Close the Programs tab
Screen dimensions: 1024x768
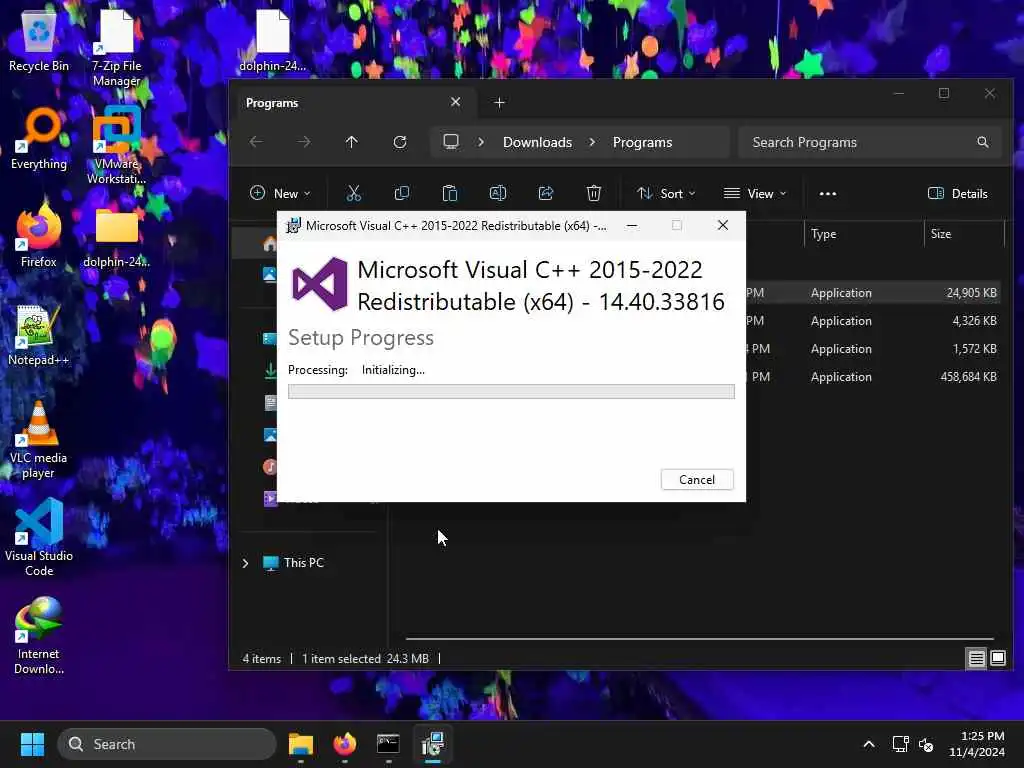click(455, 102)
